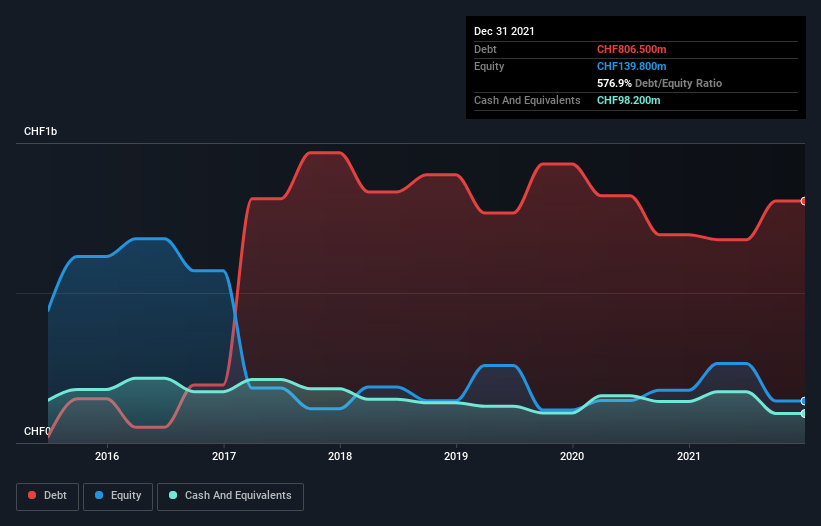
Task: Click the Equity row label in tooltip
Action: coord(489,66)
